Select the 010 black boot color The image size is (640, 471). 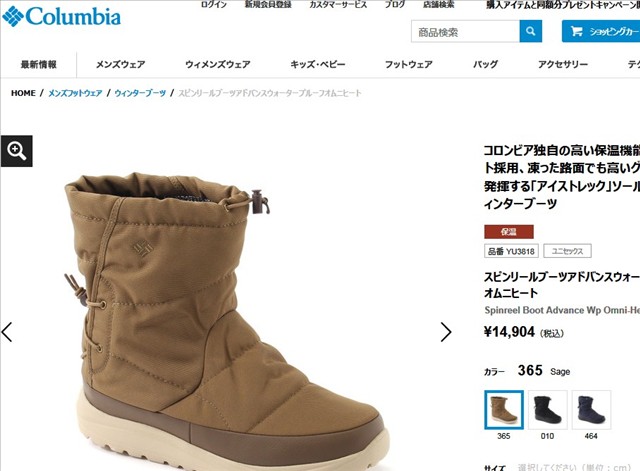tap(548, 410)
